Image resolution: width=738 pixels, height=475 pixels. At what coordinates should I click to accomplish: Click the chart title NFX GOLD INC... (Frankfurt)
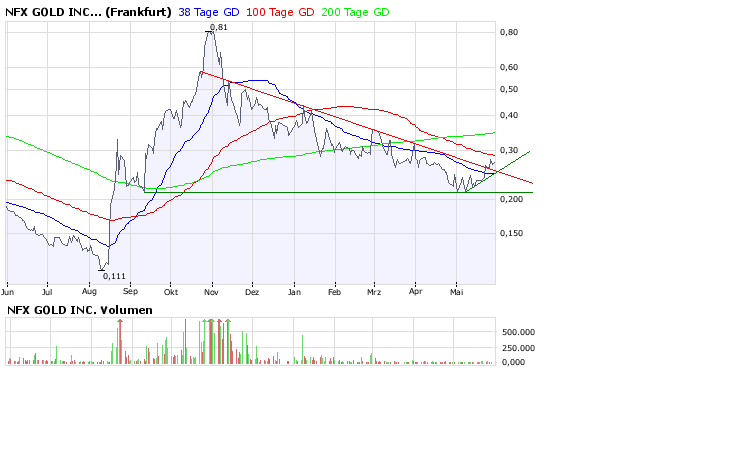[x=88, y=12]
